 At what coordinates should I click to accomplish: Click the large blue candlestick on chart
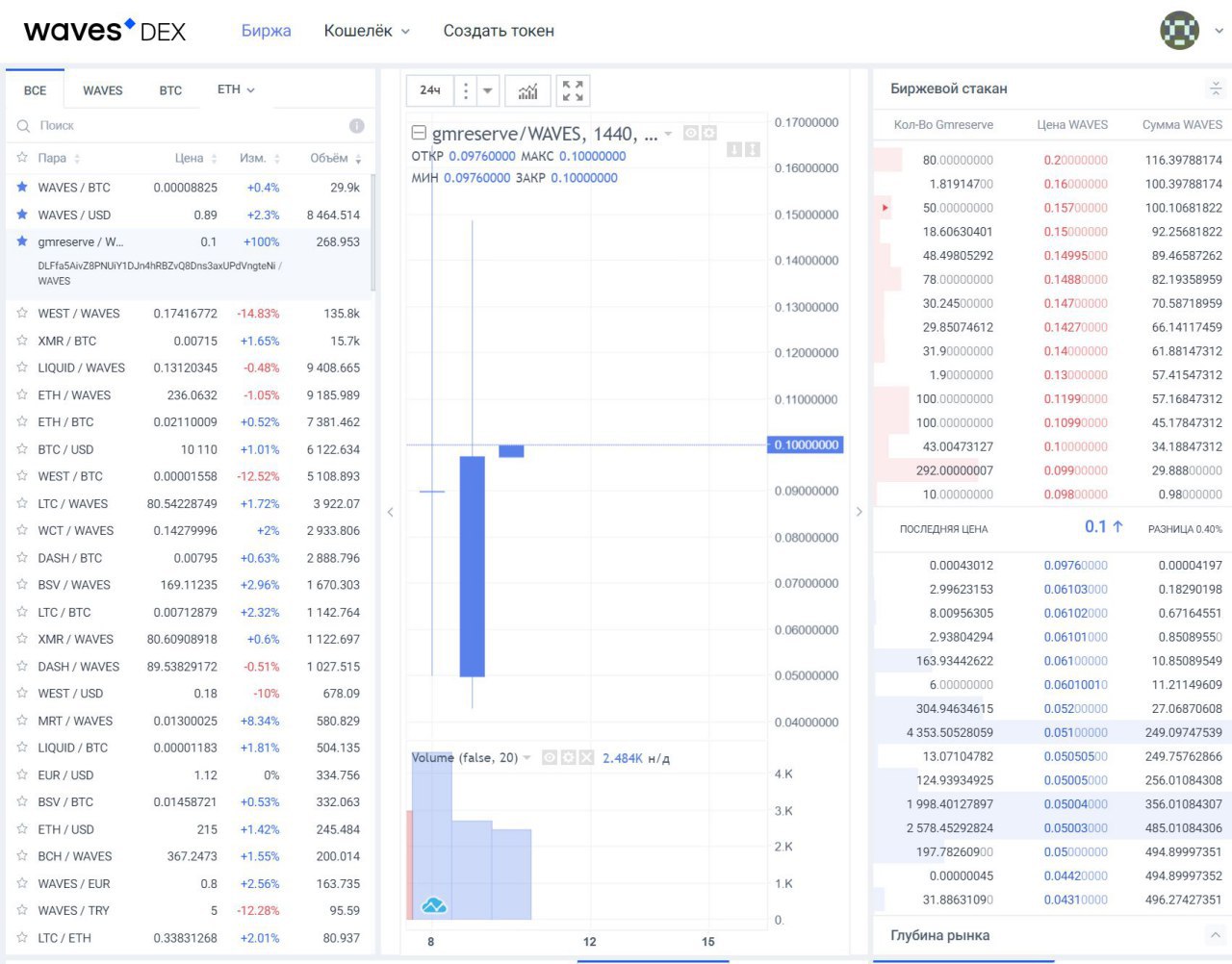tap(472, 566)
